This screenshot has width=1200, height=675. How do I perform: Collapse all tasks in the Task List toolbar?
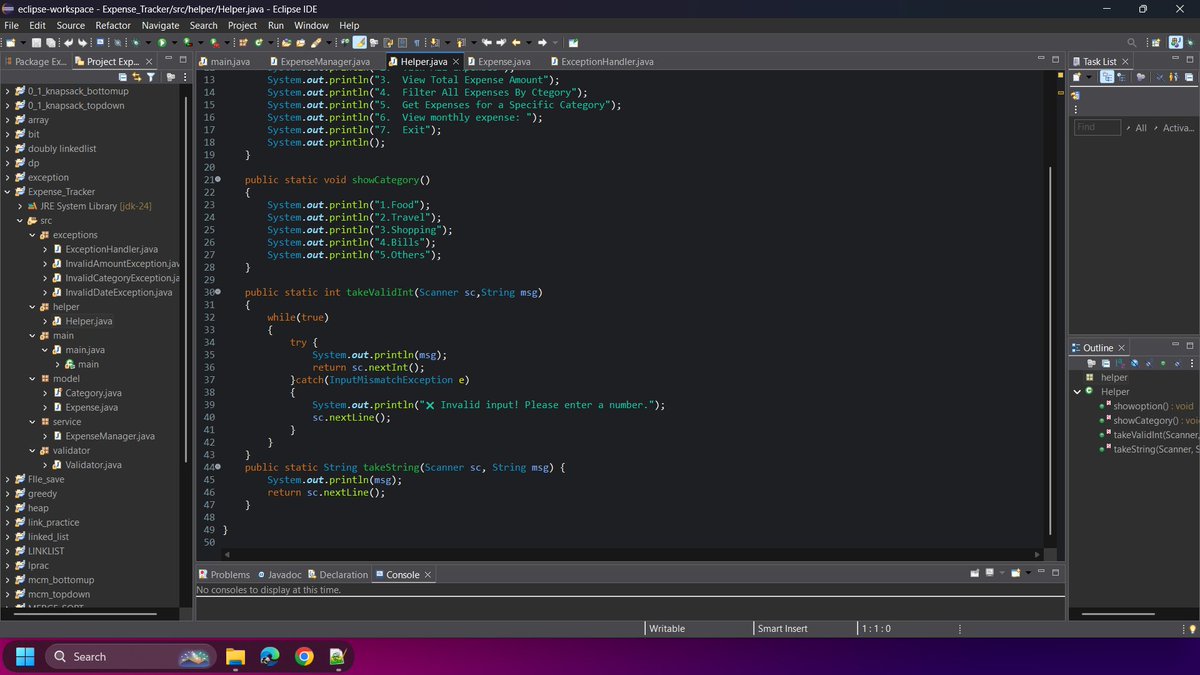pyautogui.click(x=1189, y=77)
